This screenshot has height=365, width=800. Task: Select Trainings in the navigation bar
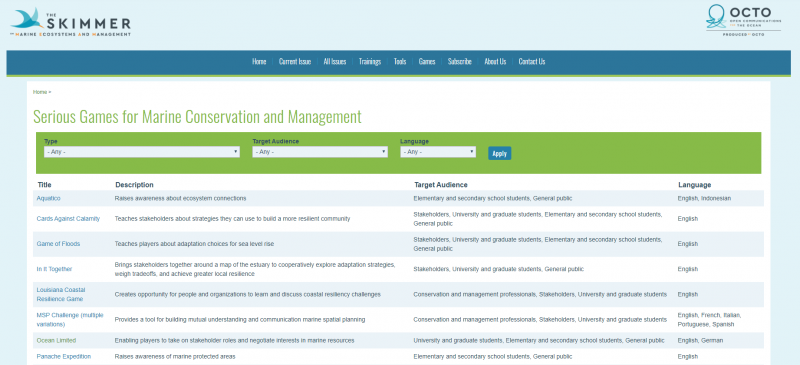[x=370, y=62]
